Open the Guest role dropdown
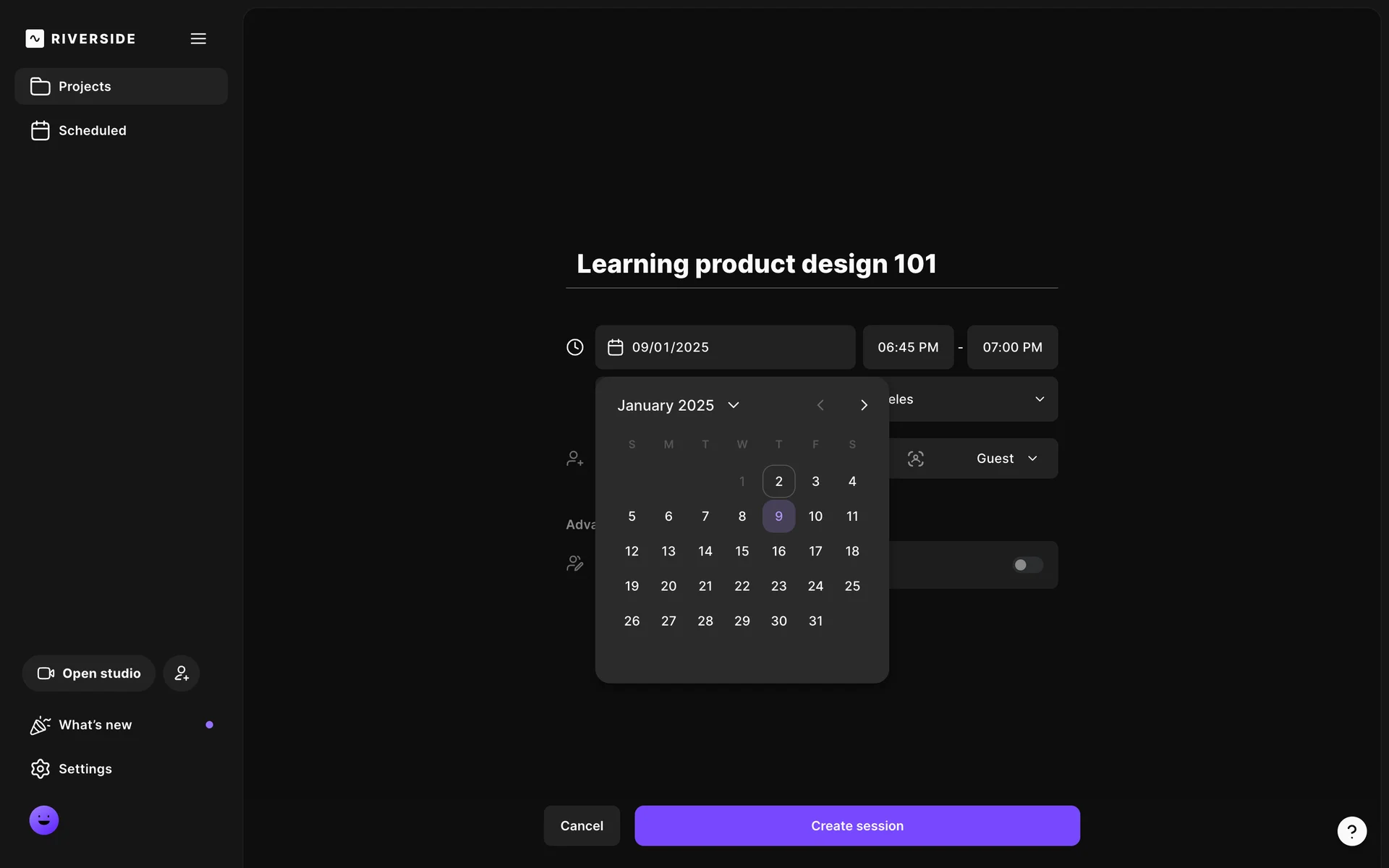Image resolution: width=1389 pixels, height=868 pixels. tap(1007, 459)
